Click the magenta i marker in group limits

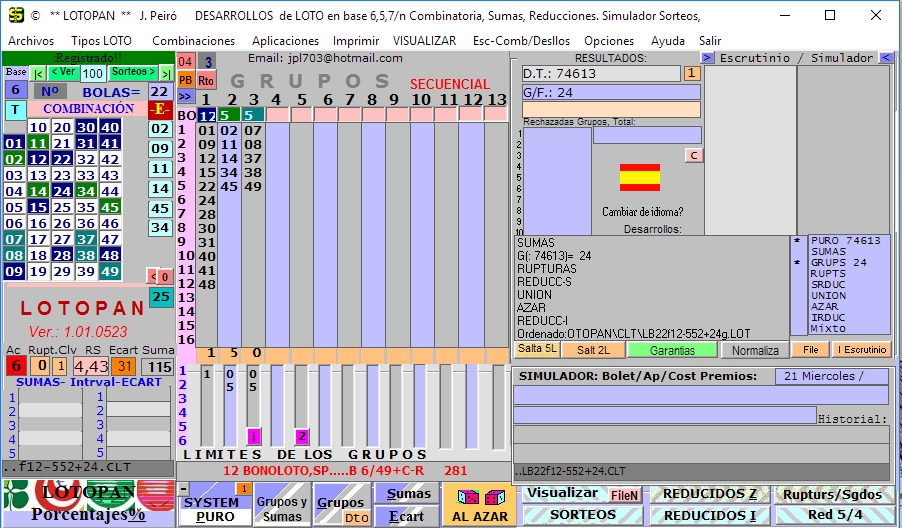pyautogui.click(x=254, y=437)
